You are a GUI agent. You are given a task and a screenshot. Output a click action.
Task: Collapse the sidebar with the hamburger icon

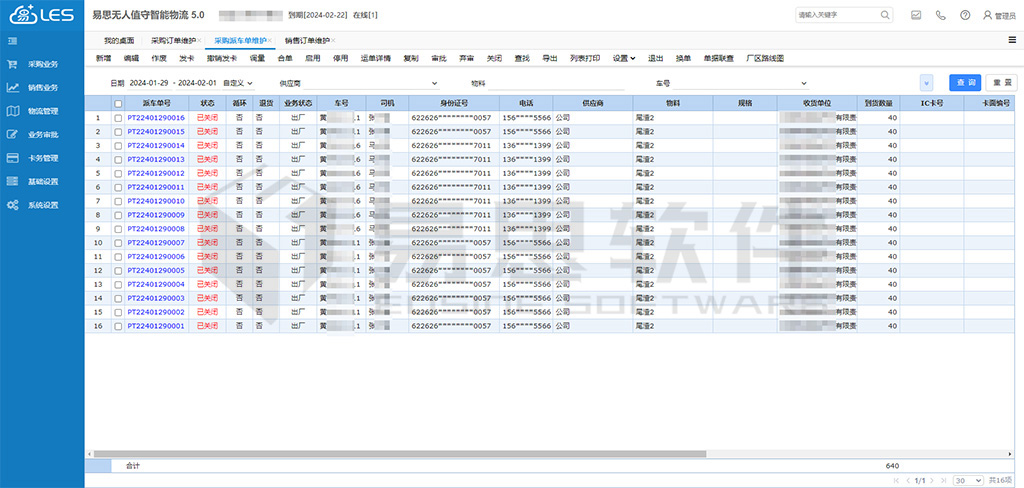pyautogui.click(x=11, y=41)
